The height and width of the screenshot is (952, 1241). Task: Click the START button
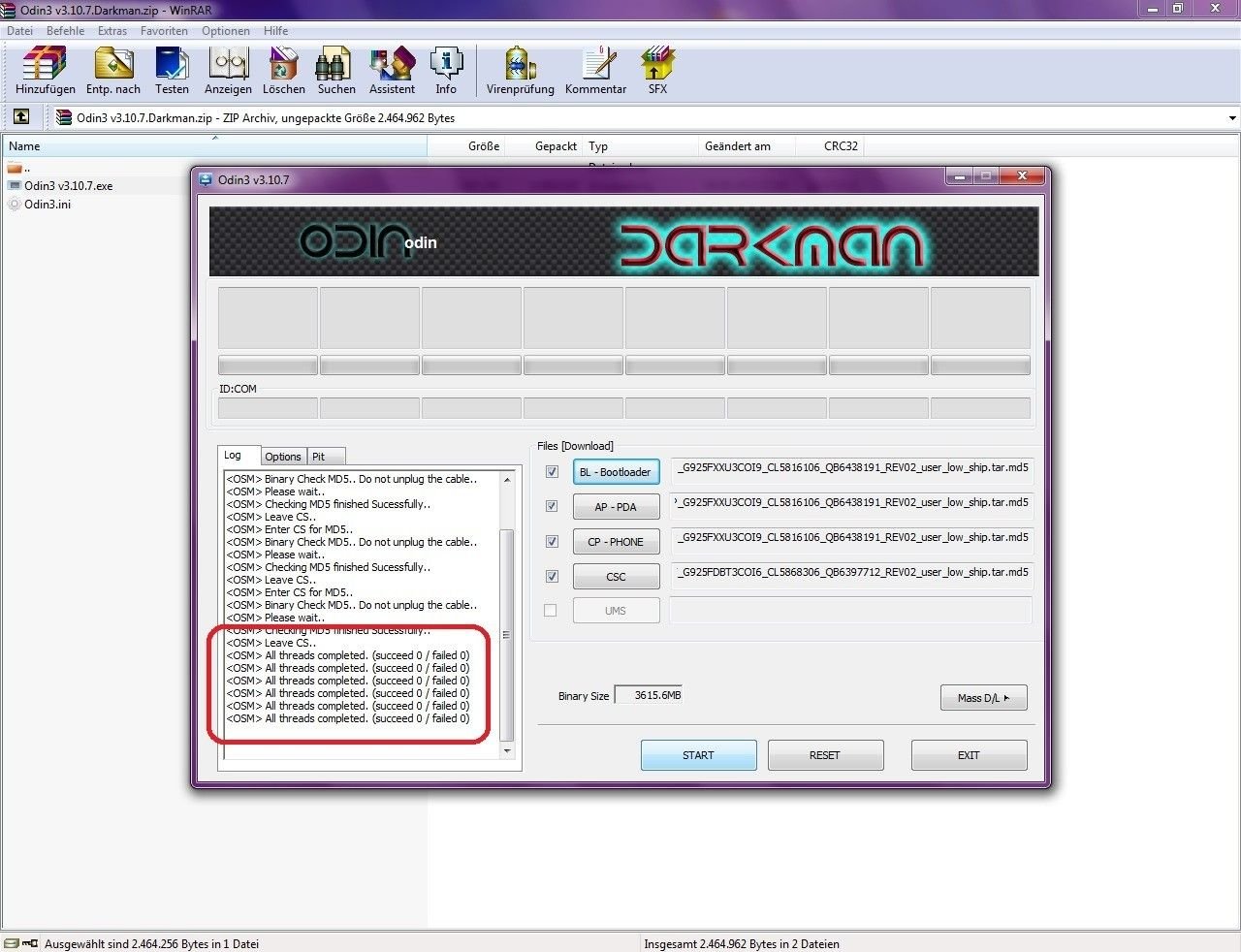pos(698,755)
